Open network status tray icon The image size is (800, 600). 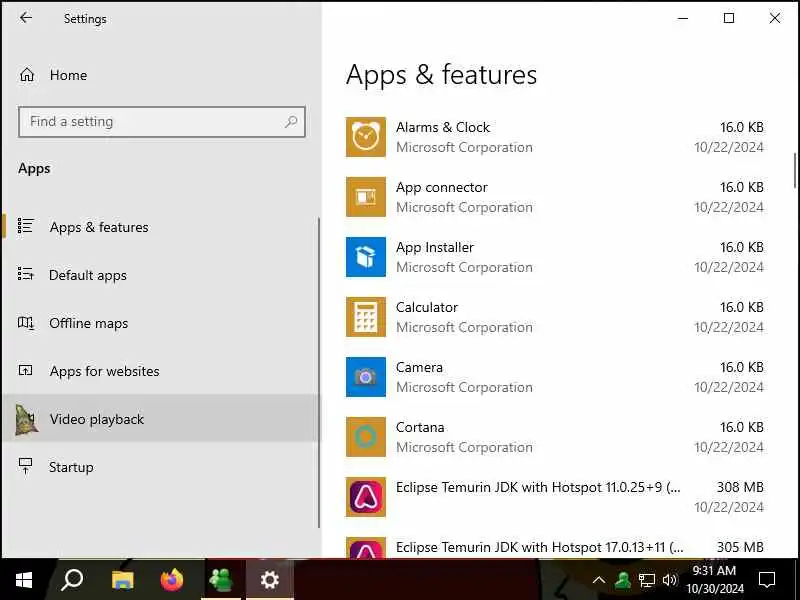[x=646, y=580]
